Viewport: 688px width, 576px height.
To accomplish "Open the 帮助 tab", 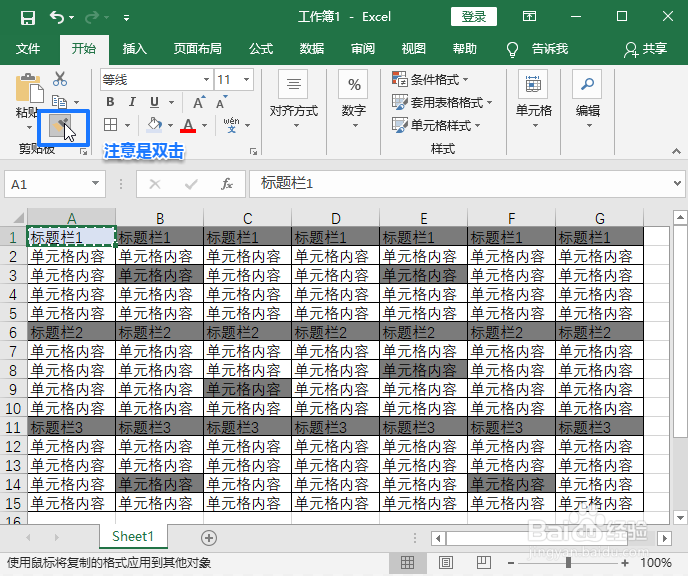I will (465, 48).
